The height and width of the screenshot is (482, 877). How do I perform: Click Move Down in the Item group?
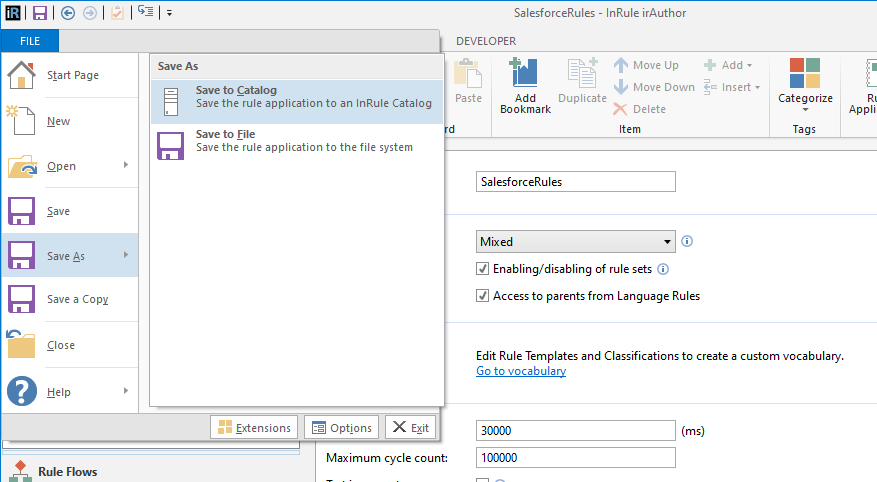[654, 87]
